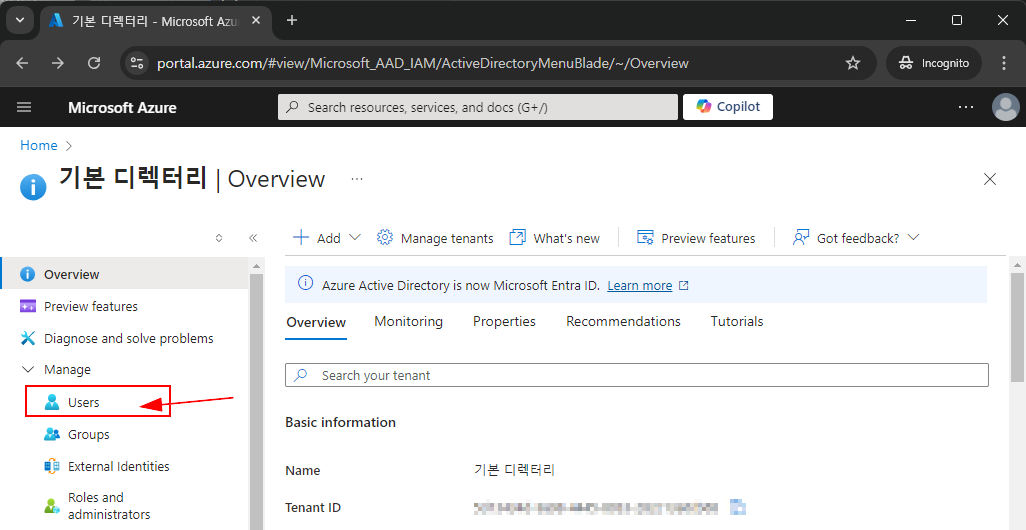Viewport: 1026px width, 530px height.
Task: Open the ellipsis next to Overview title
Action: click(357, 179)
